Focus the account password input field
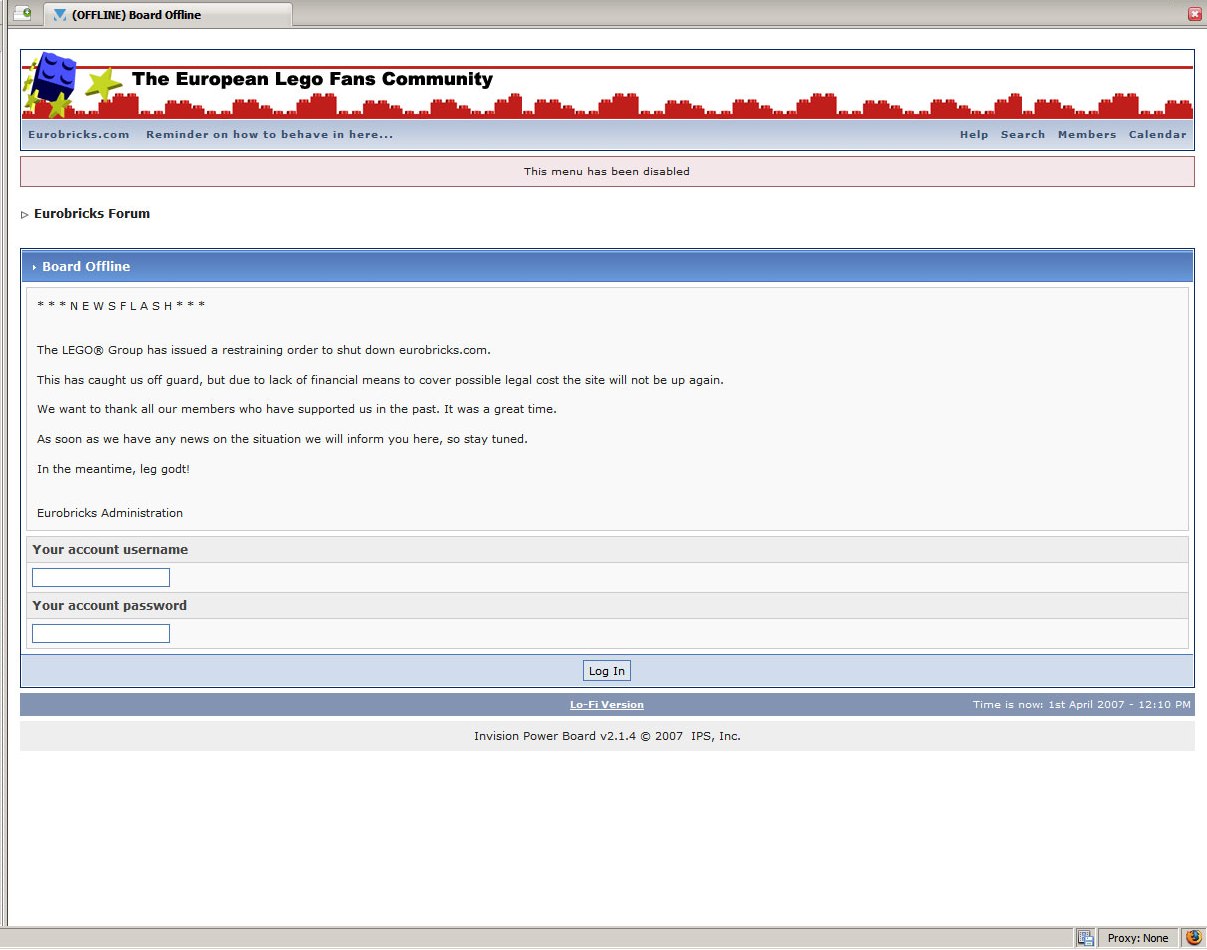1207x950 pixels. click(x=101, y=634)
